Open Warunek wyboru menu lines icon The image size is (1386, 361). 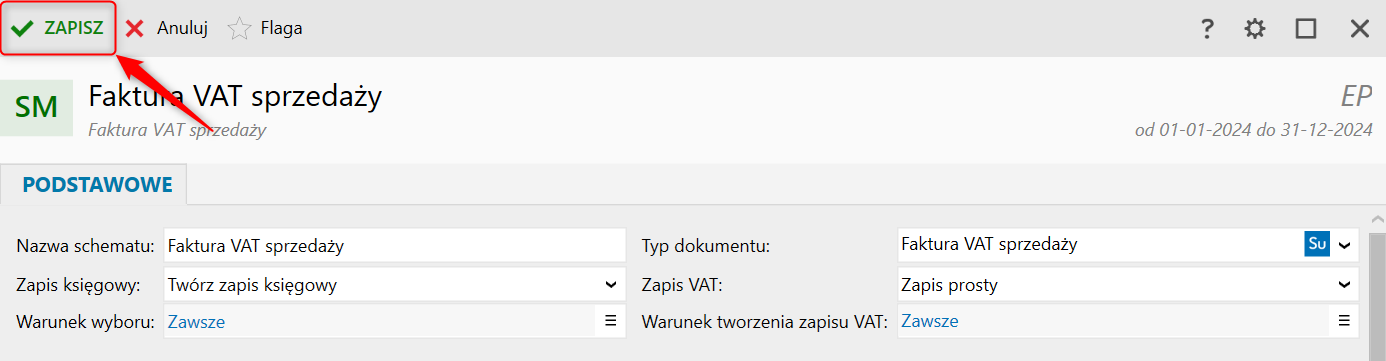[x=610, y=321]
